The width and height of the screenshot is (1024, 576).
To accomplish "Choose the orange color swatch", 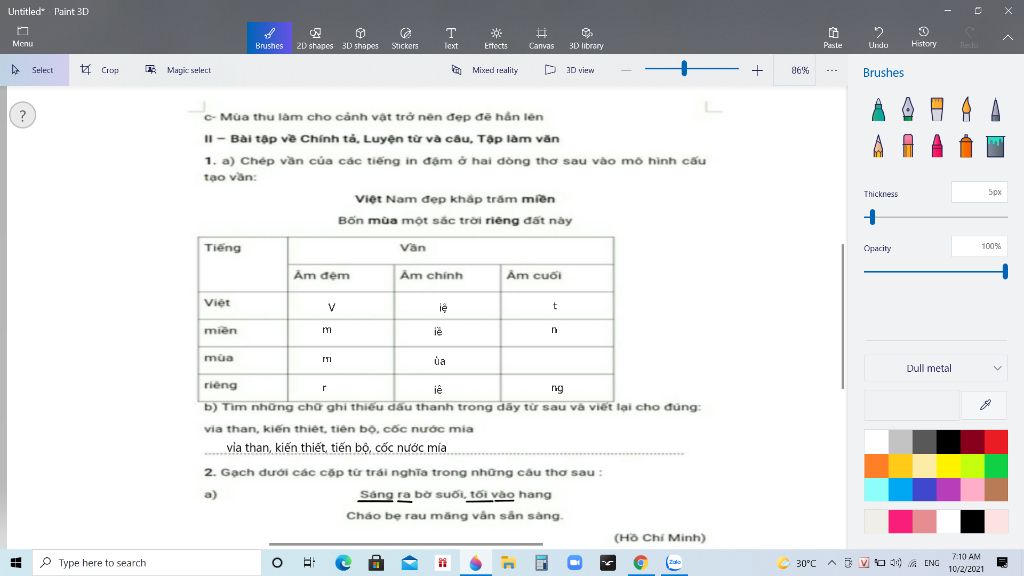I will coord(876,466).
